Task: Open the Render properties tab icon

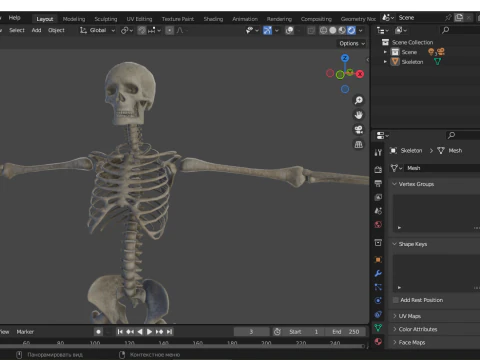Action: tap(378, 170)
